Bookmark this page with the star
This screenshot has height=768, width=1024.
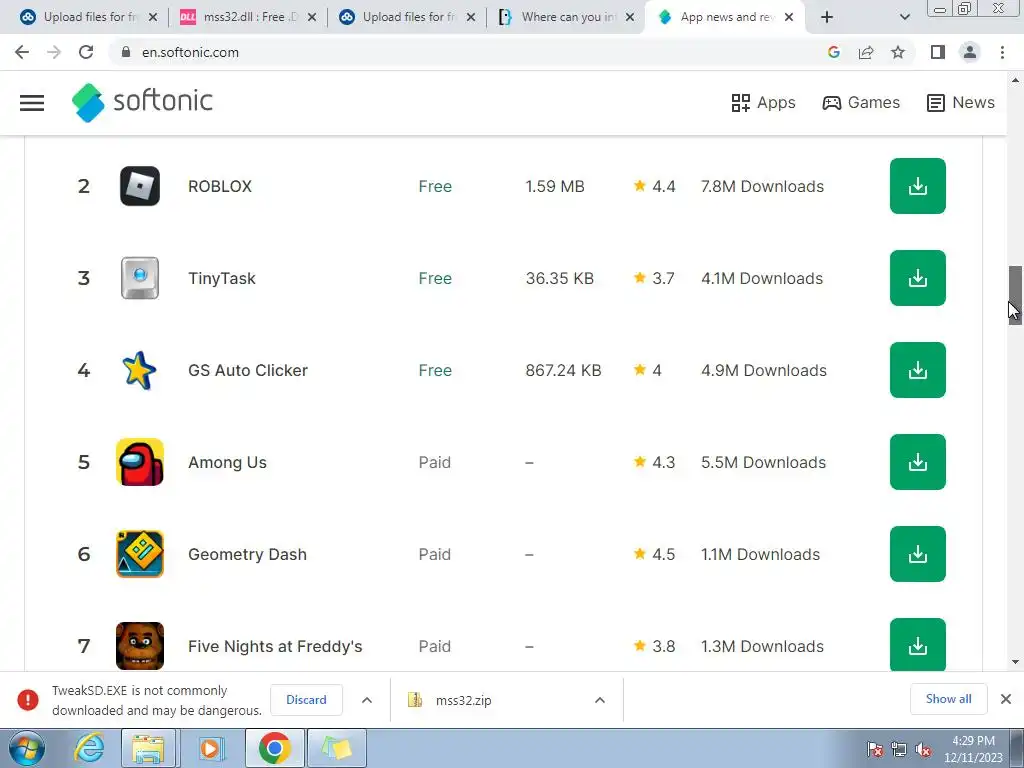[898, 52]
